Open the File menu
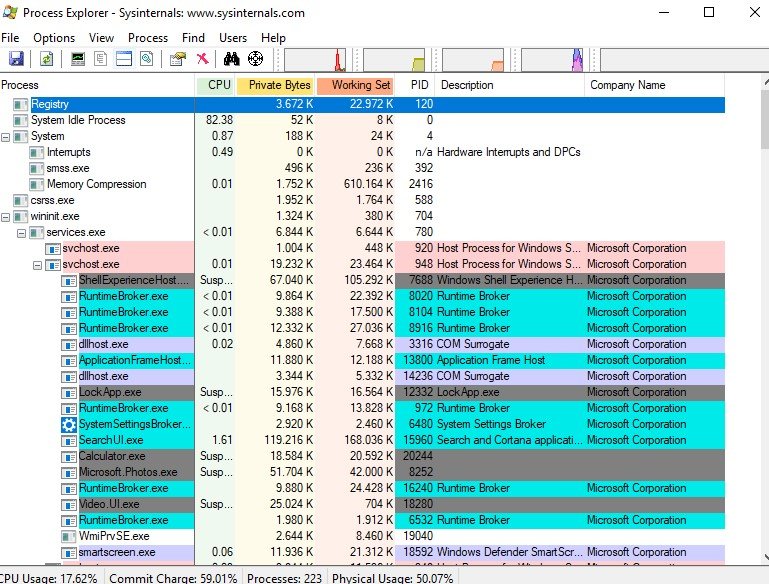 pos(10,38)
